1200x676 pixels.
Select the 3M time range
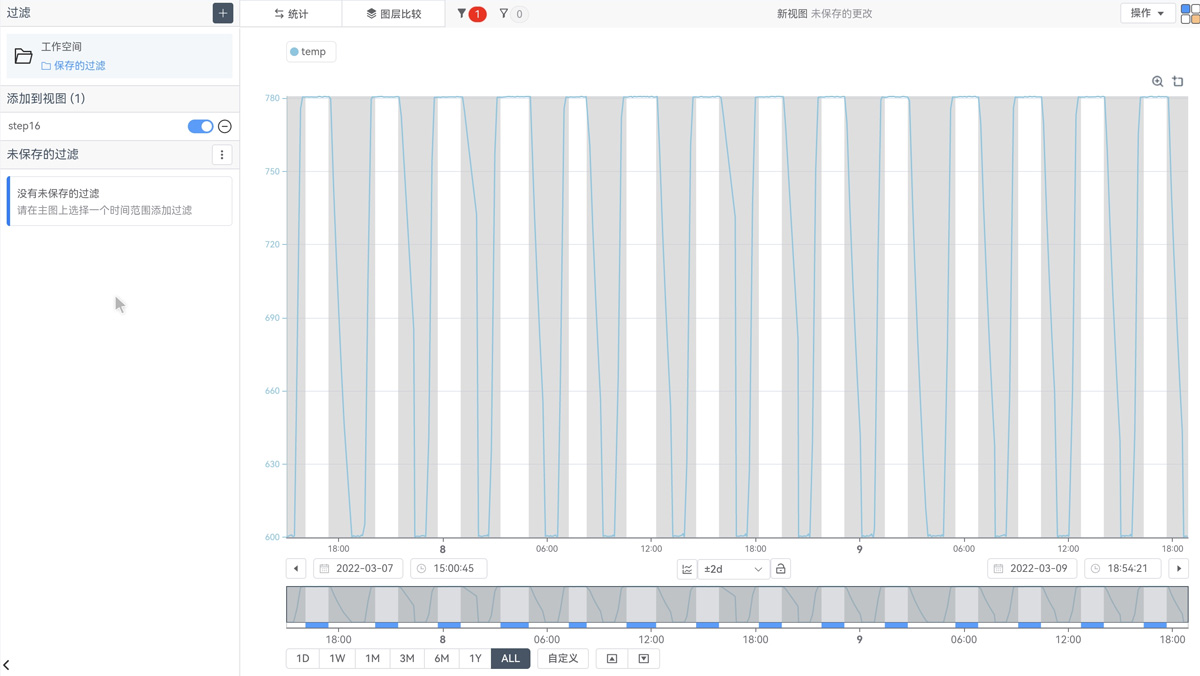click(407, 659)
